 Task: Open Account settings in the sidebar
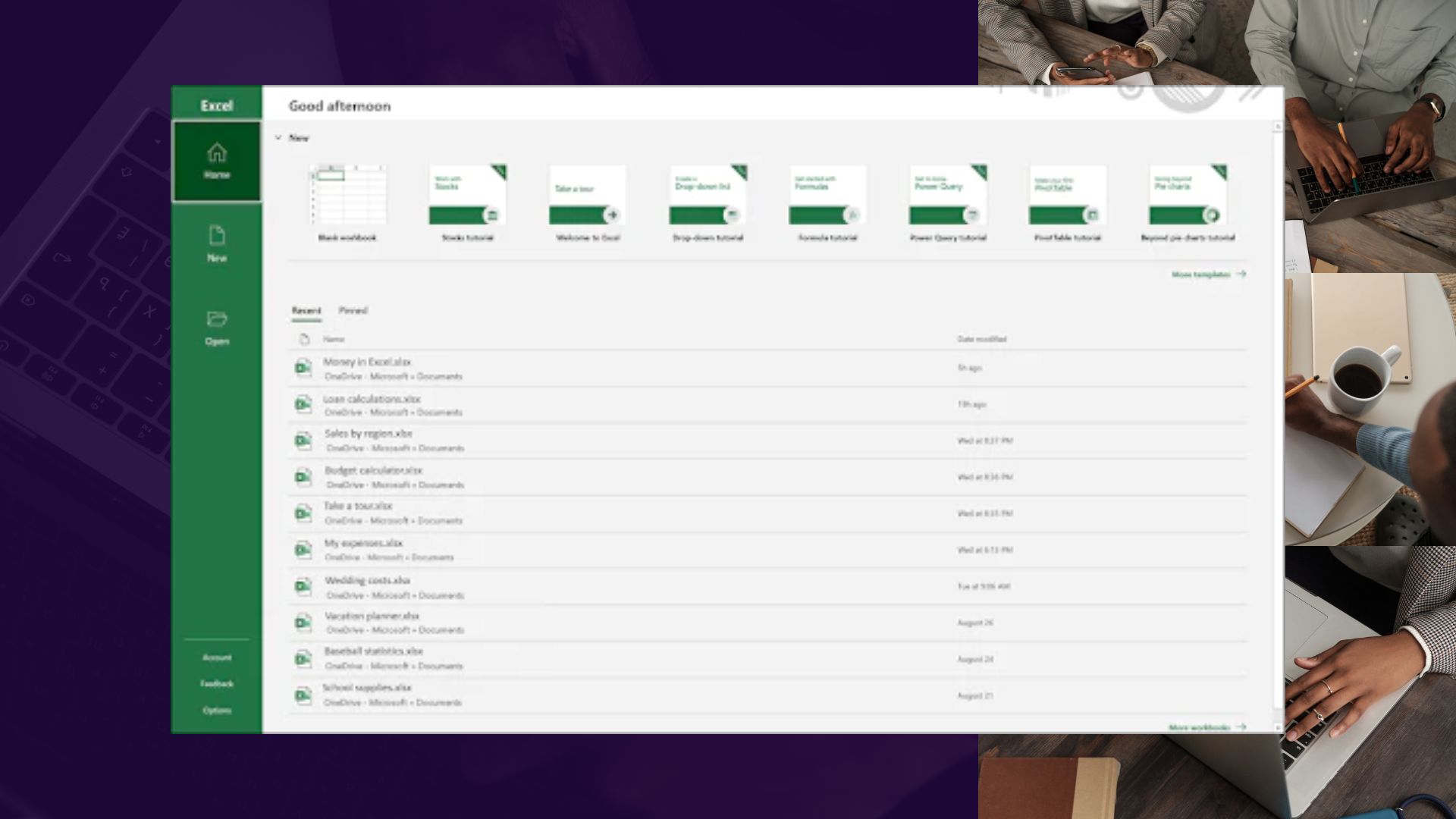point(217,657)
